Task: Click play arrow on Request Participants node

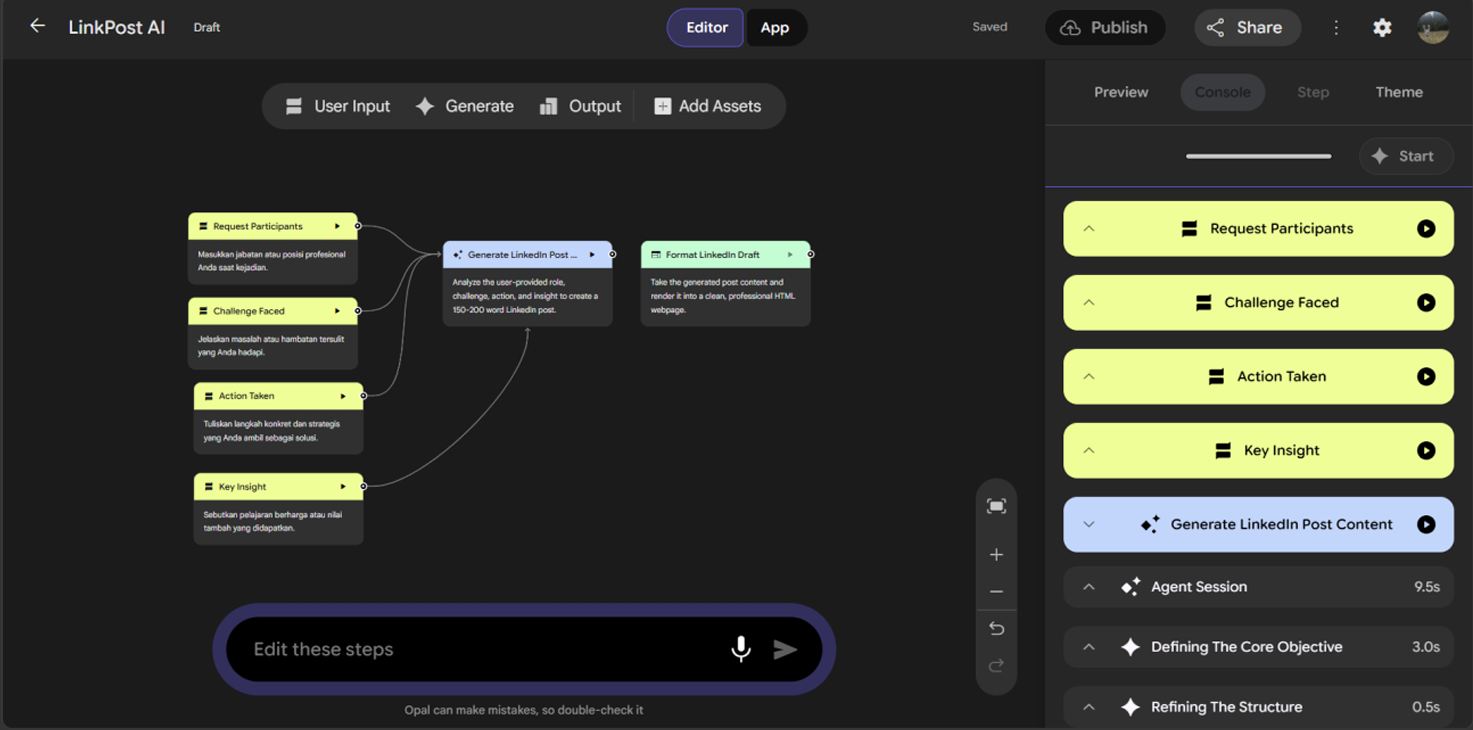Action: [x=338, y=226]
